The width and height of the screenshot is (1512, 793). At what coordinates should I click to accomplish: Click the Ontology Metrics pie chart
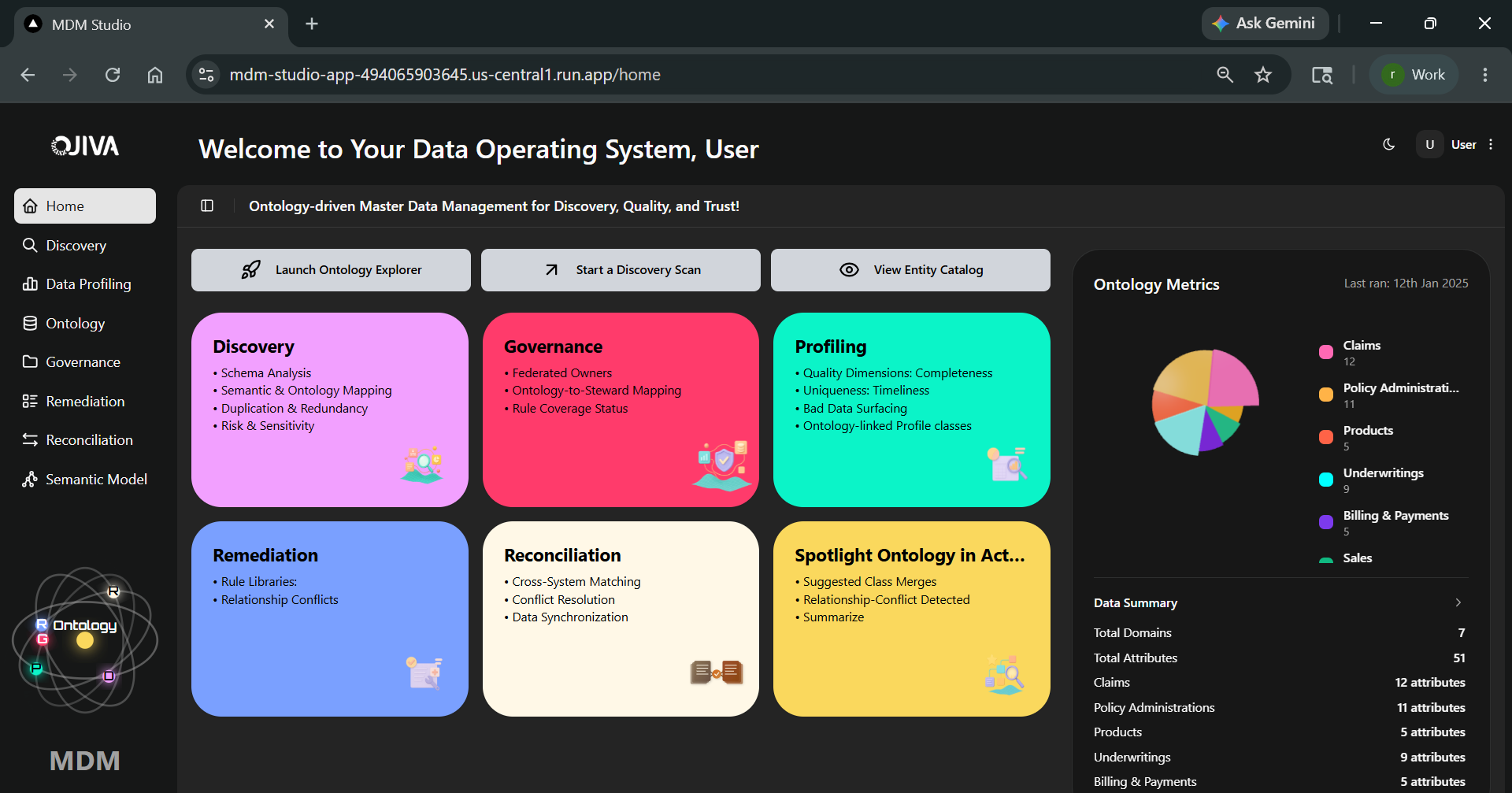[x=1205, y=402]
